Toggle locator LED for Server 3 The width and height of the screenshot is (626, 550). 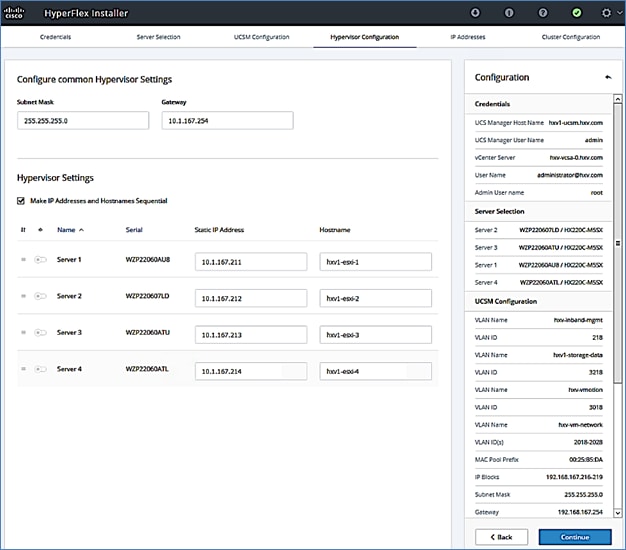point(40,332)
